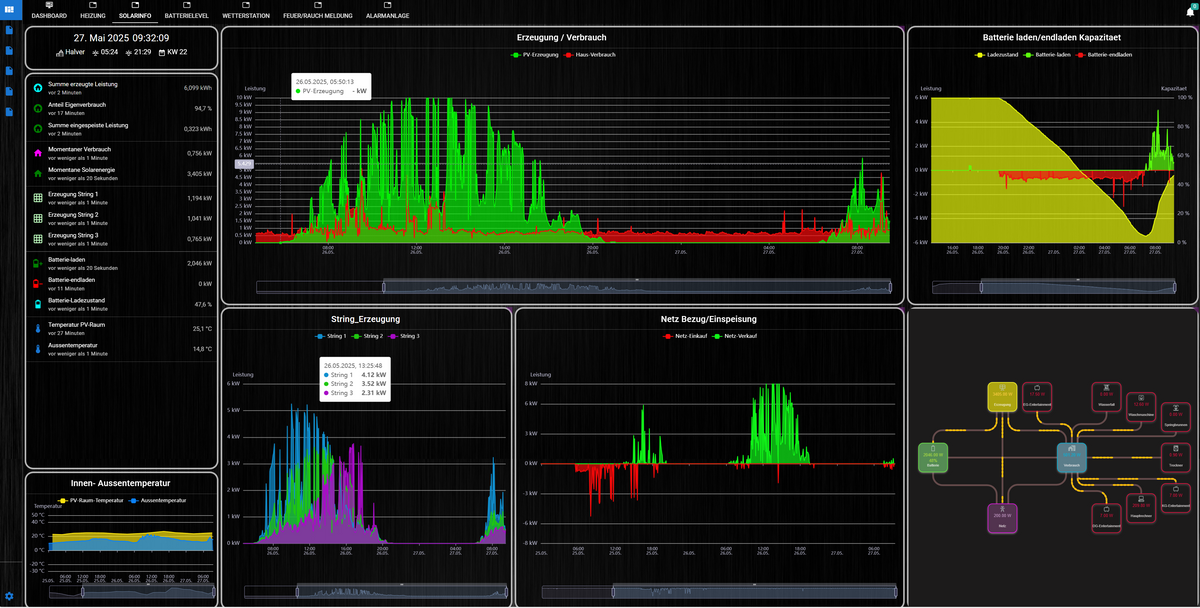Click the thermometer icon for Temperatur PV-Raum

click(38, 328)
